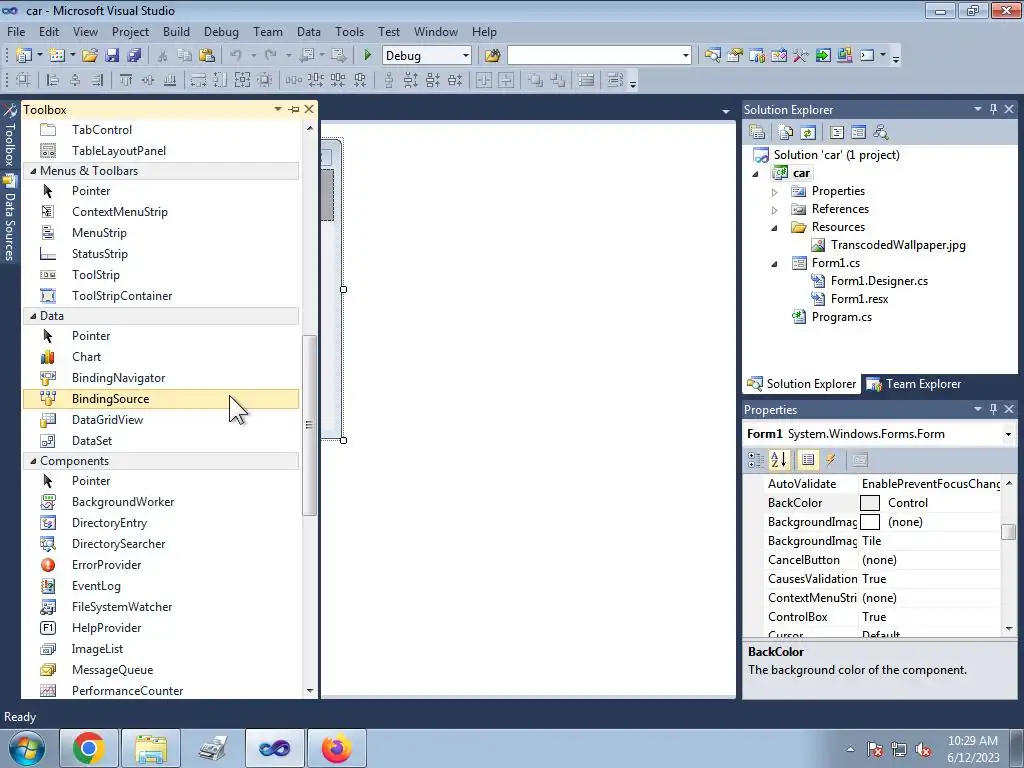
Task: Open the Command Window toolbar icon
Action: (867, 56)
